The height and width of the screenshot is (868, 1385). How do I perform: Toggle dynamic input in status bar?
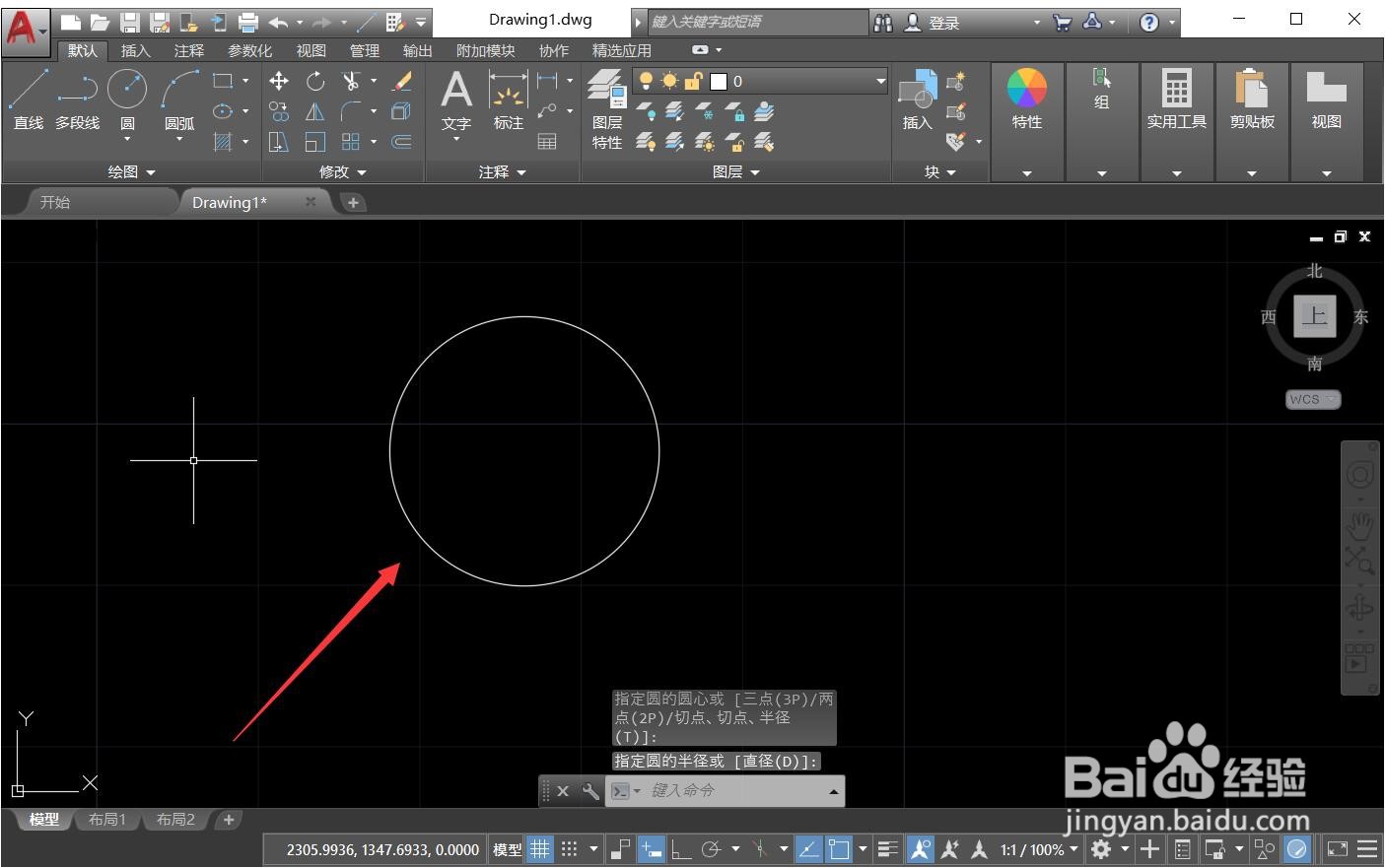pos(651,848)
